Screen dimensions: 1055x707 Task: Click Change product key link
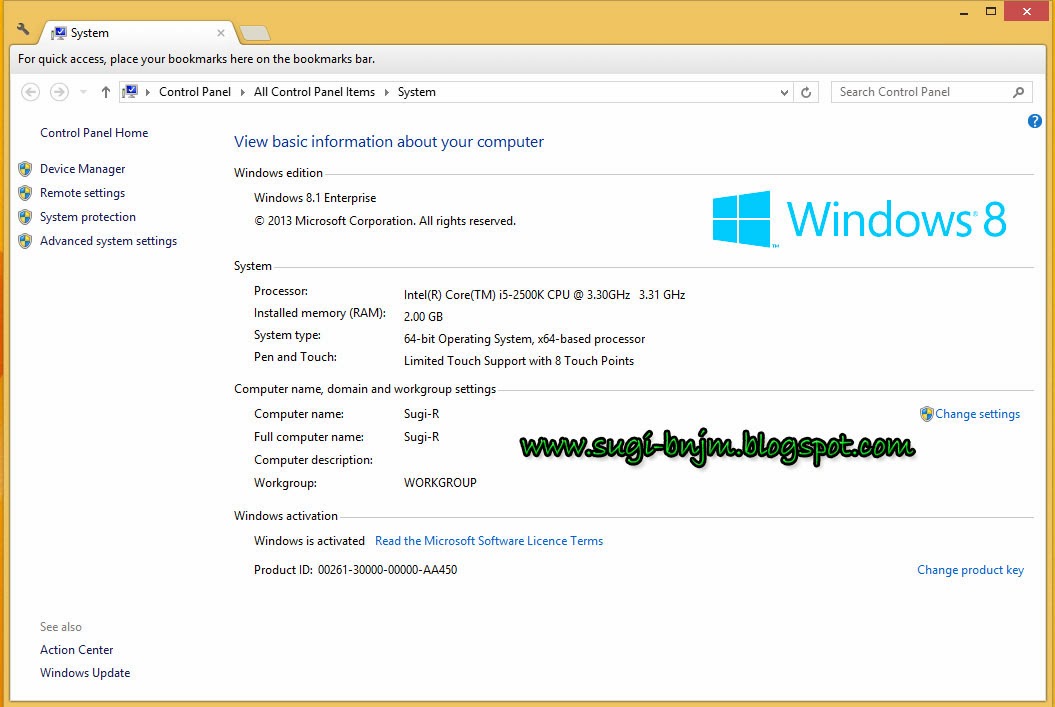[x=970, y=570]
